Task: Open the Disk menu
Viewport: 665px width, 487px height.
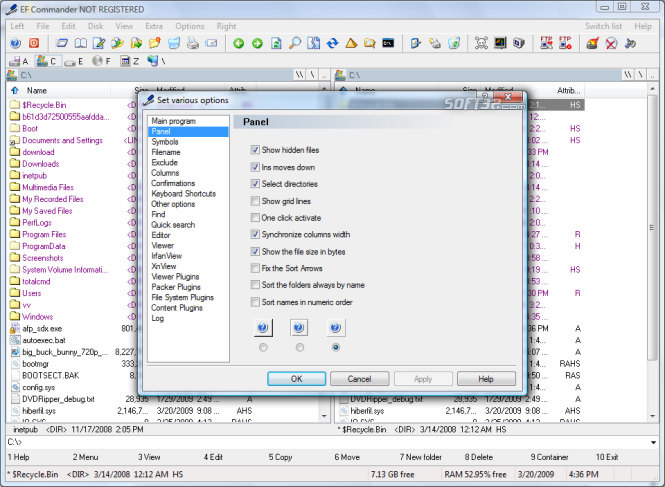Action: (95, 26)
